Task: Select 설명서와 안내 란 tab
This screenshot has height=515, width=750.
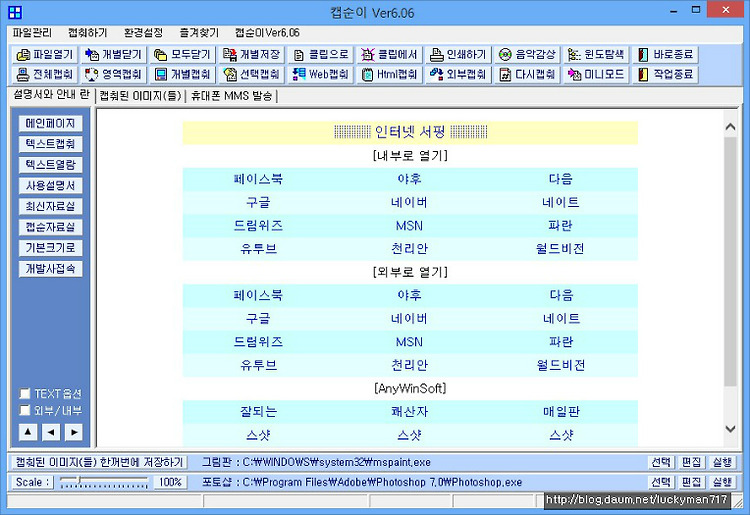Action: point(51,95)
